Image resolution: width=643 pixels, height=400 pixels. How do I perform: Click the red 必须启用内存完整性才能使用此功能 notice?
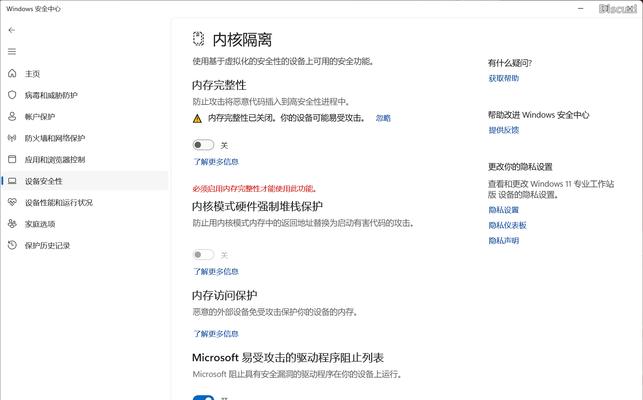pyautogui.click(x=254, y=189)
